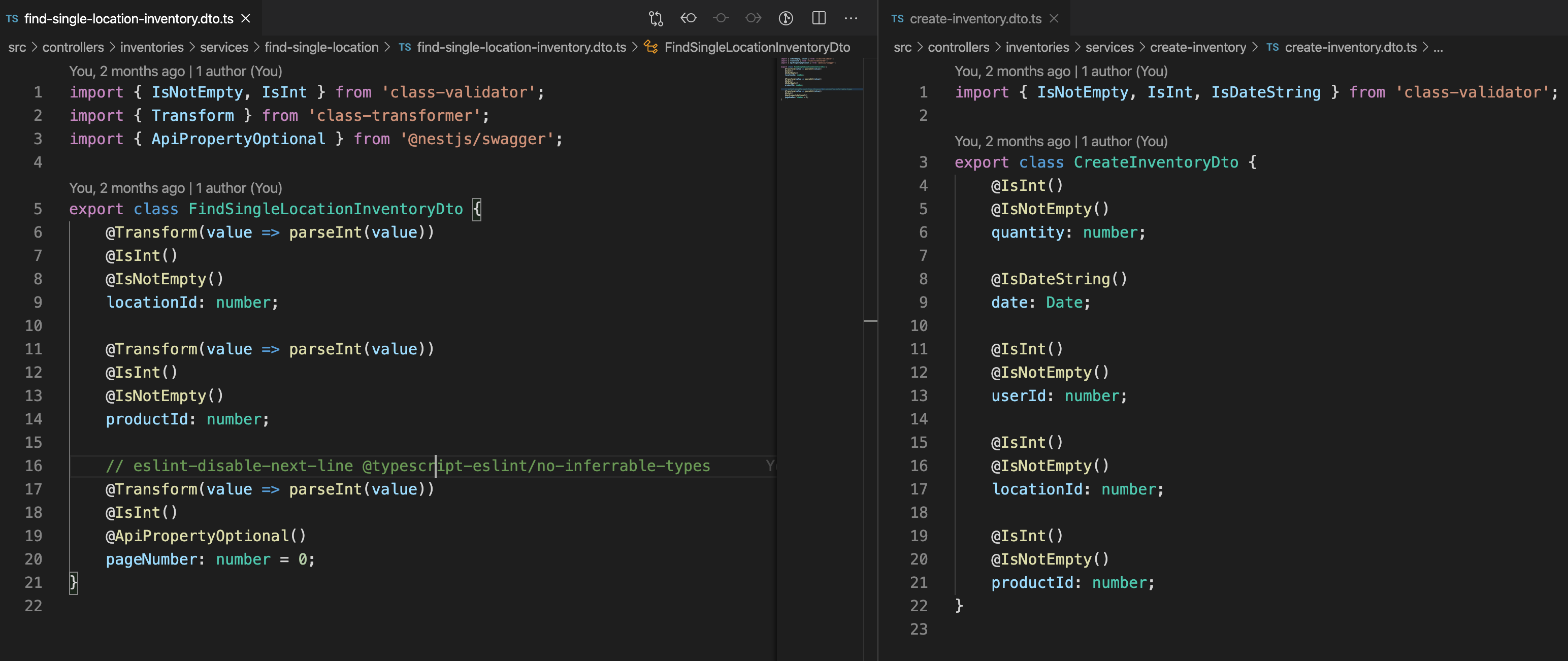Viewport: 1568px width, 661px height.
Task: Open the Git Graph toolbar icon
Action: pos(786,18)
